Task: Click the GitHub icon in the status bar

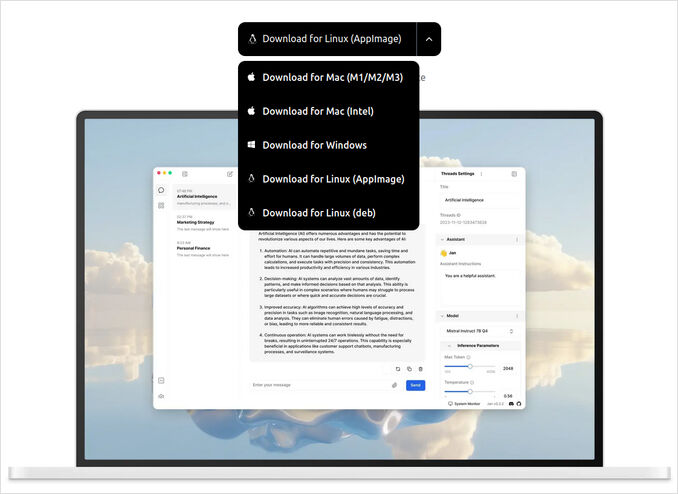Action: [519, 404]
